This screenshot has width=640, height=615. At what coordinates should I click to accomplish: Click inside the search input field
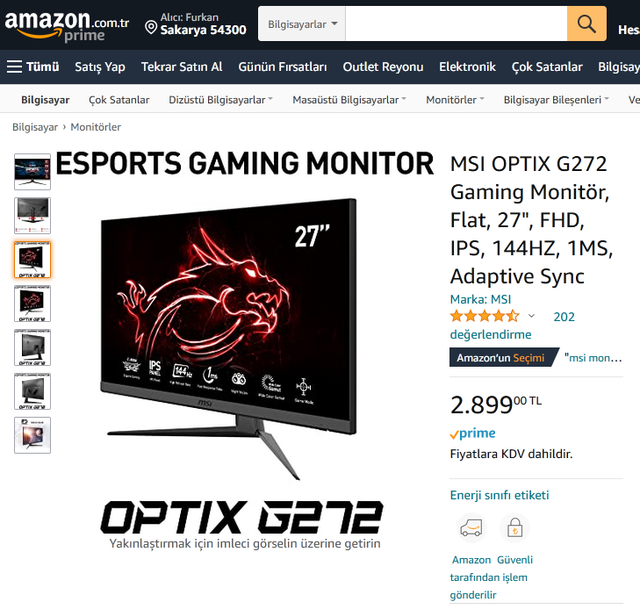pos(456,24)
